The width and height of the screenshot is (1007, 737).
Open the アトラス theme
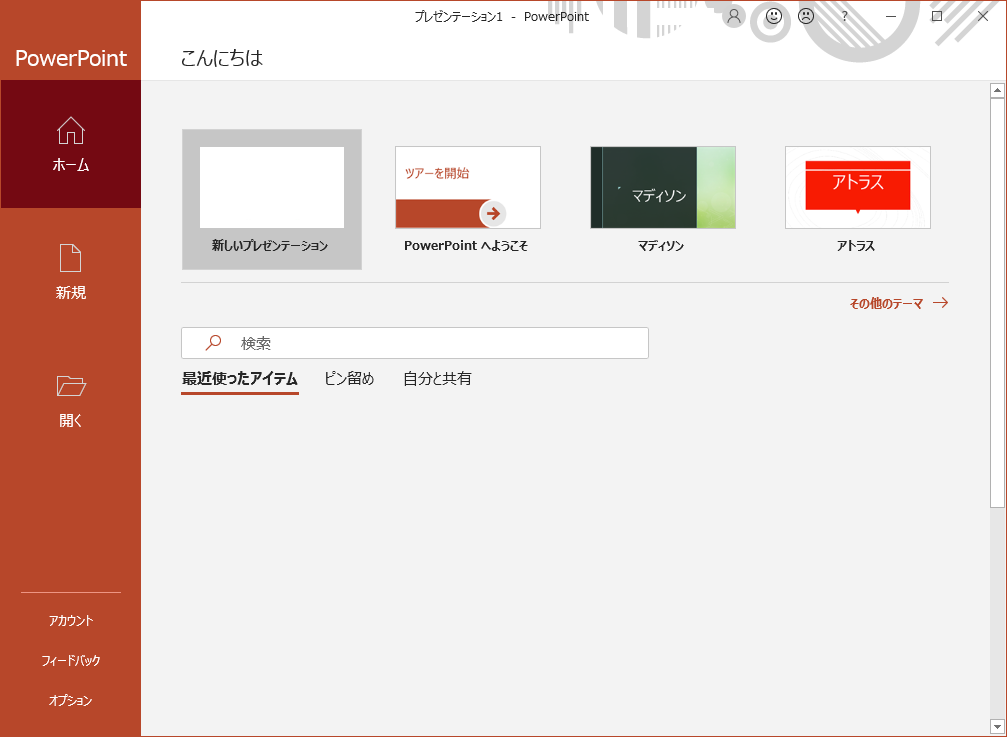[x=857, y=187]
